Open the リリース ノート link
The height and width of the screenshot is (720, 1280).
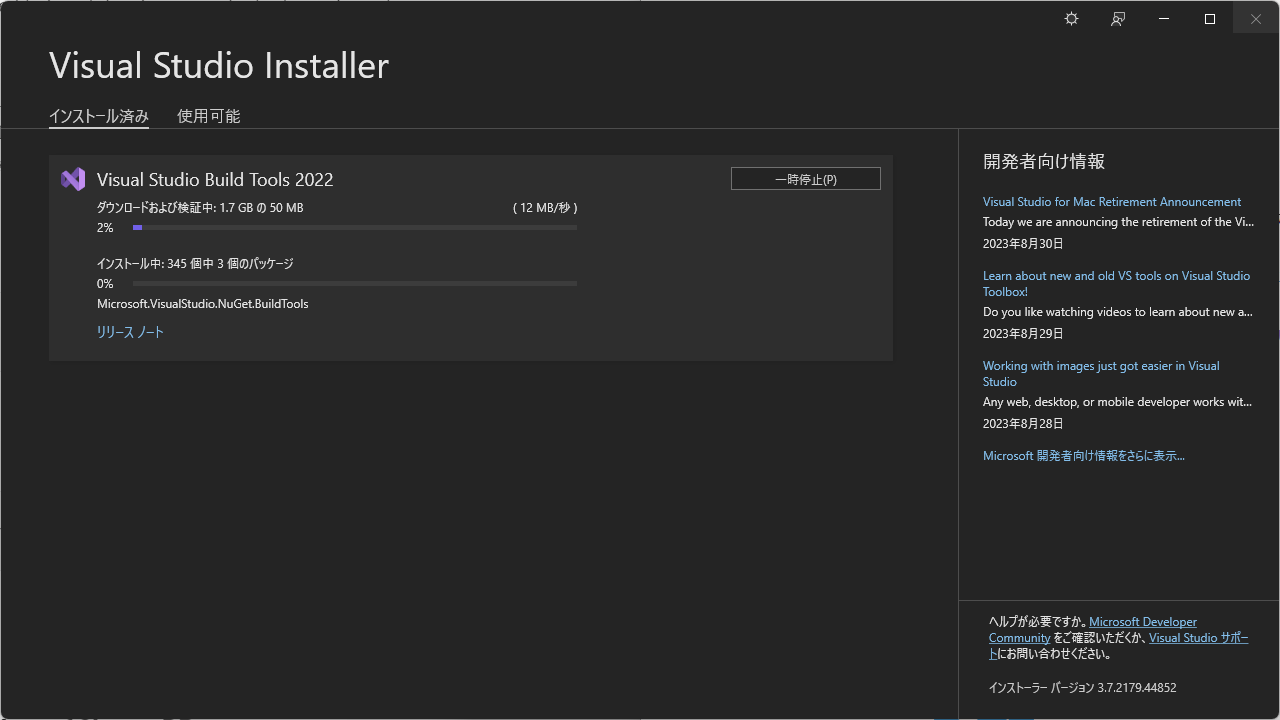click(x=130, y=332)
